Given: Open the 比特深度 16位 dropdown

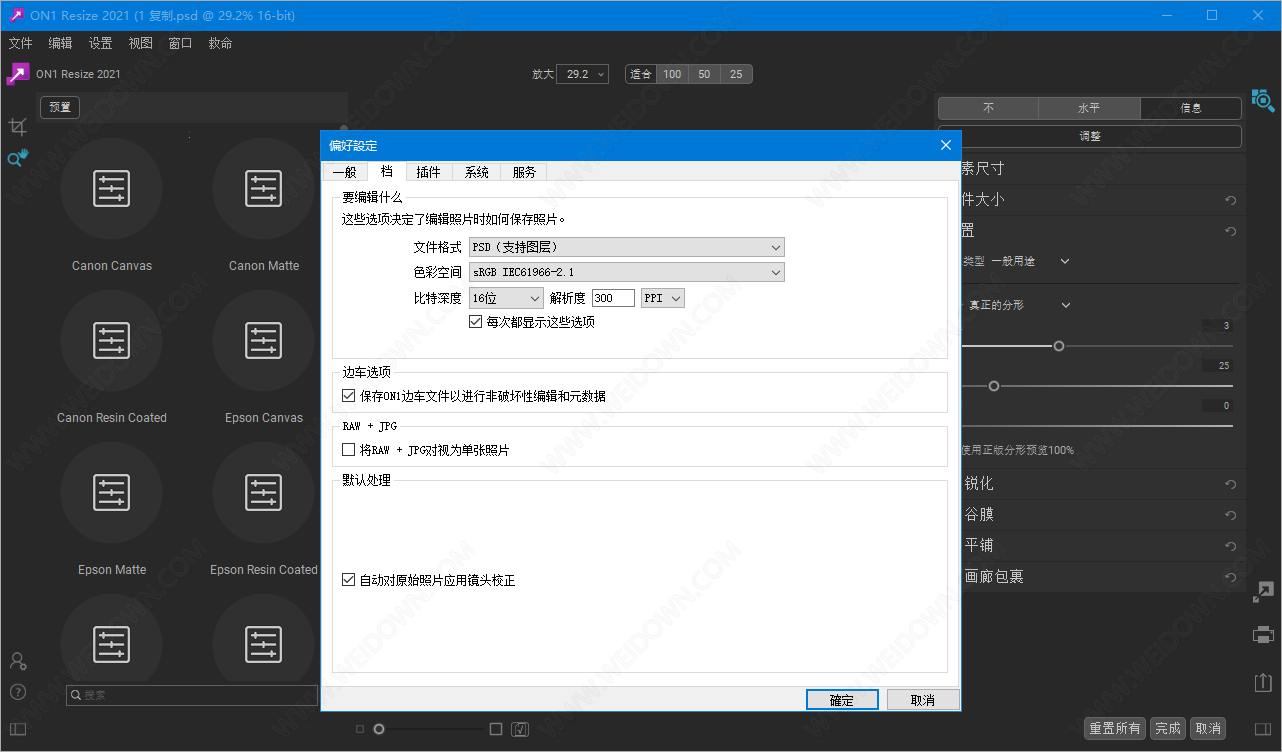Looking at the screenshot, I should point(506,298).
